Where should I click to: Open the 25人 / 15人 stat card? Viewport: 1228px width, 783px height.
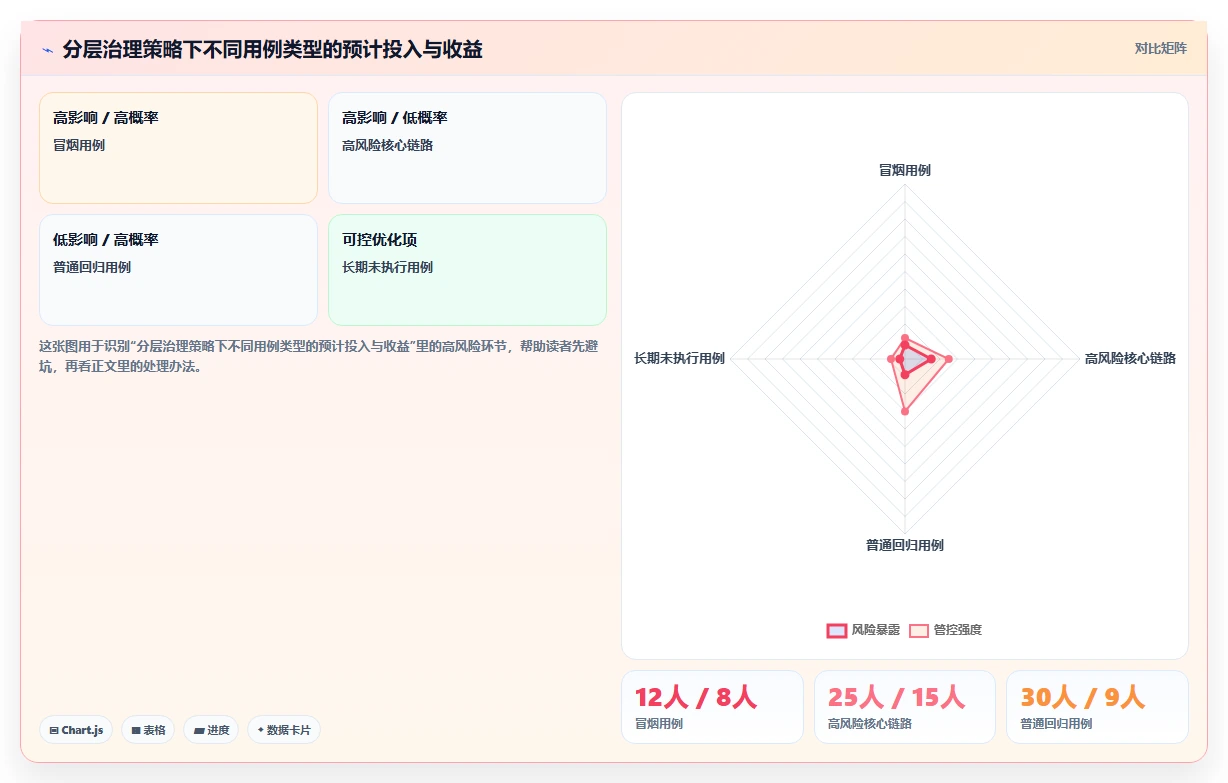pyautogui.click(x=905, y=707)
